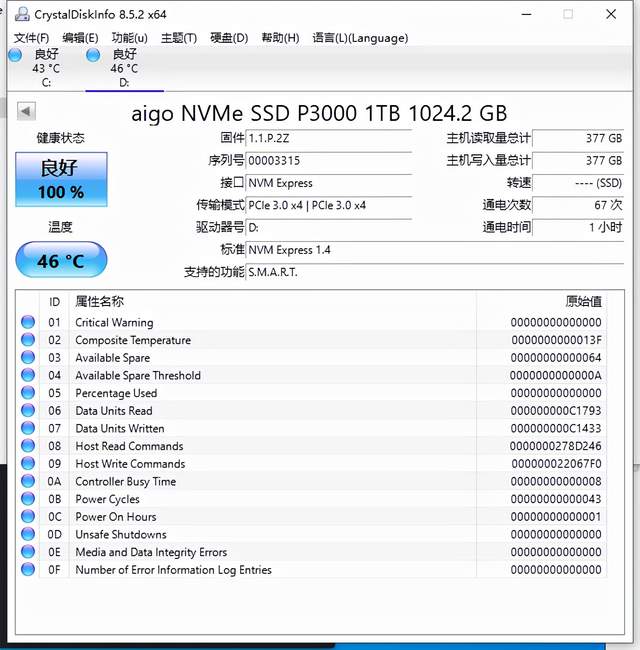Select the Host Write Commands attribute name
Image resolution: width=640 pixels, height=650 pixels.
click(130, 463)
